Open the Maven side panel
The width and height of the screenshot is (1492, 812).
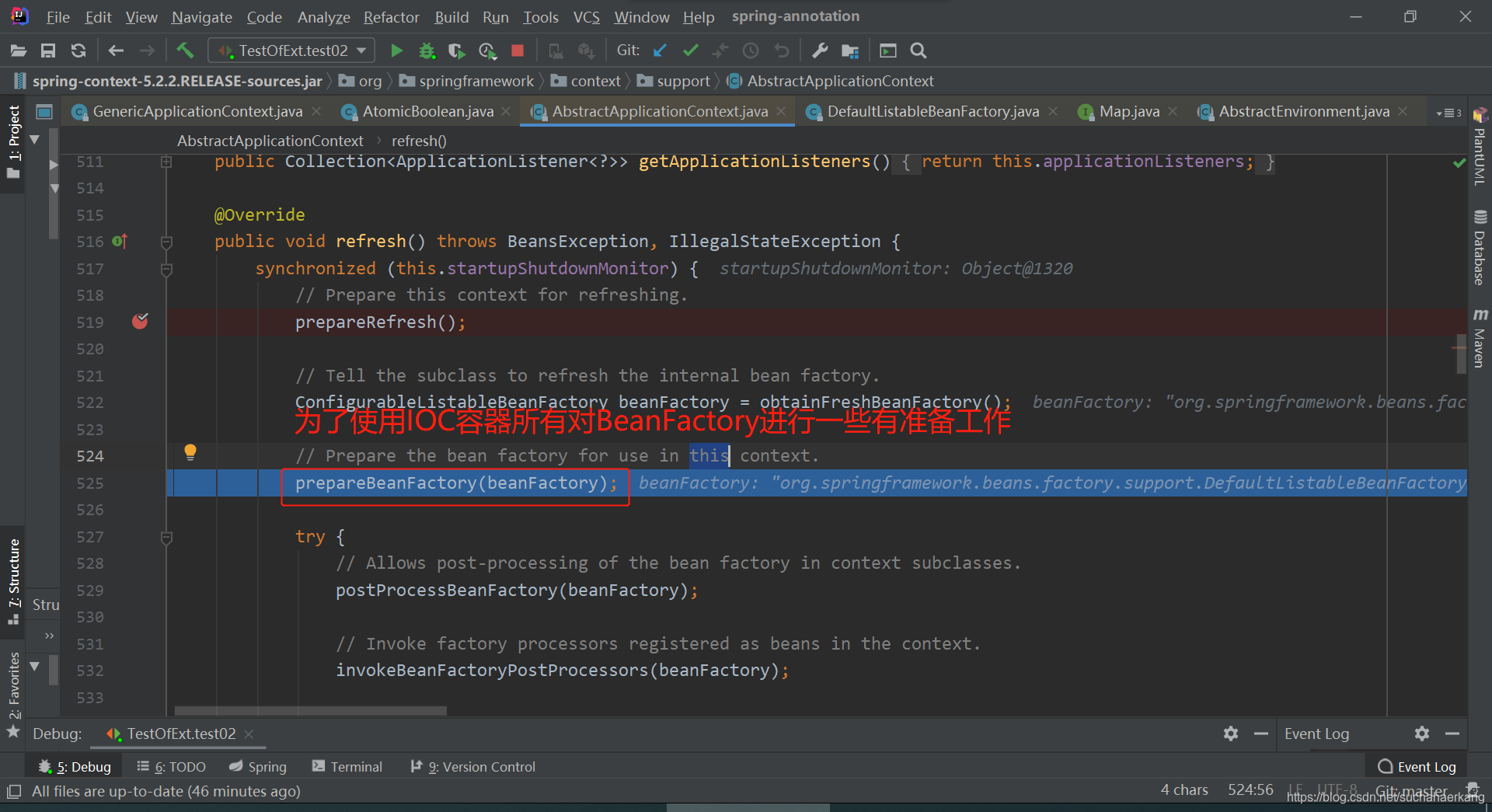coord(1480,337)
